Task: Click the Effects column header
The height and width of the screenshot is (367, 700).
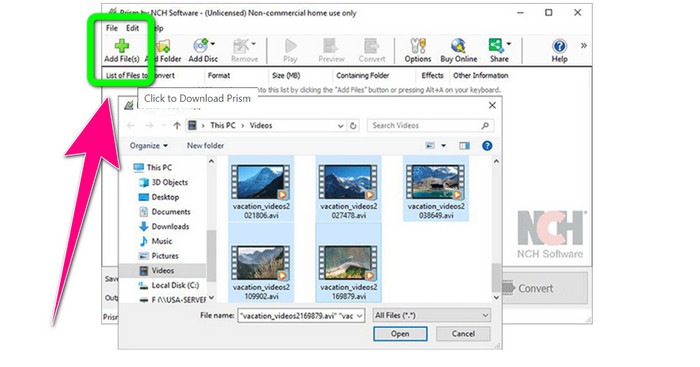Action: click(x=432, y=75)
